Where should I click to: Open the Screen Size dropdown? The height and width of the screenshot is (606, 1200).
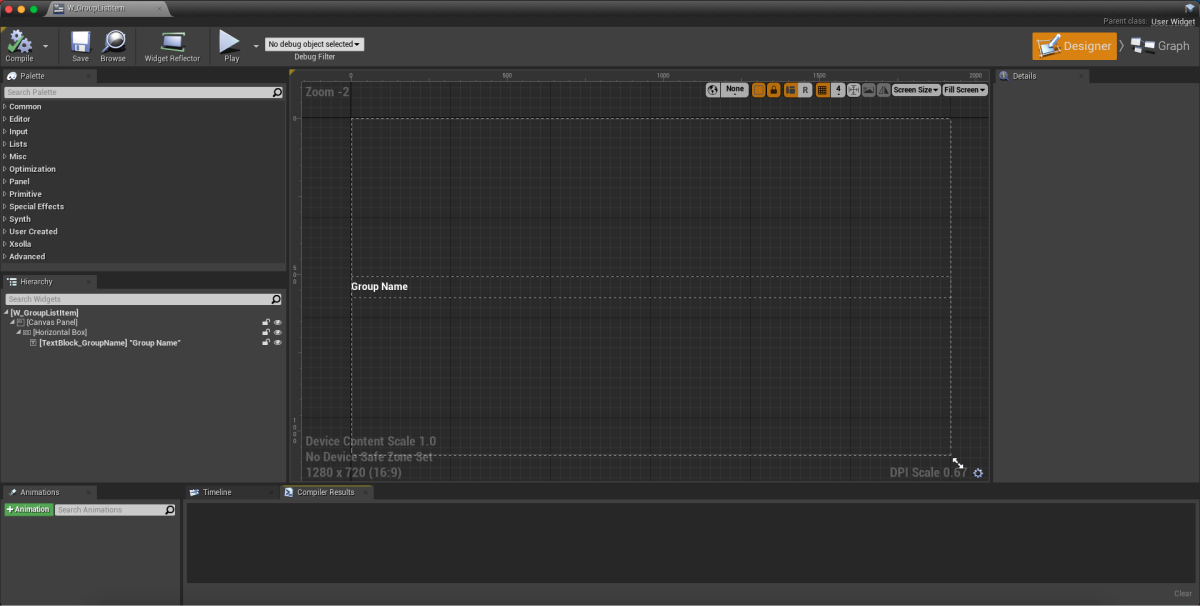coord(915,90)
